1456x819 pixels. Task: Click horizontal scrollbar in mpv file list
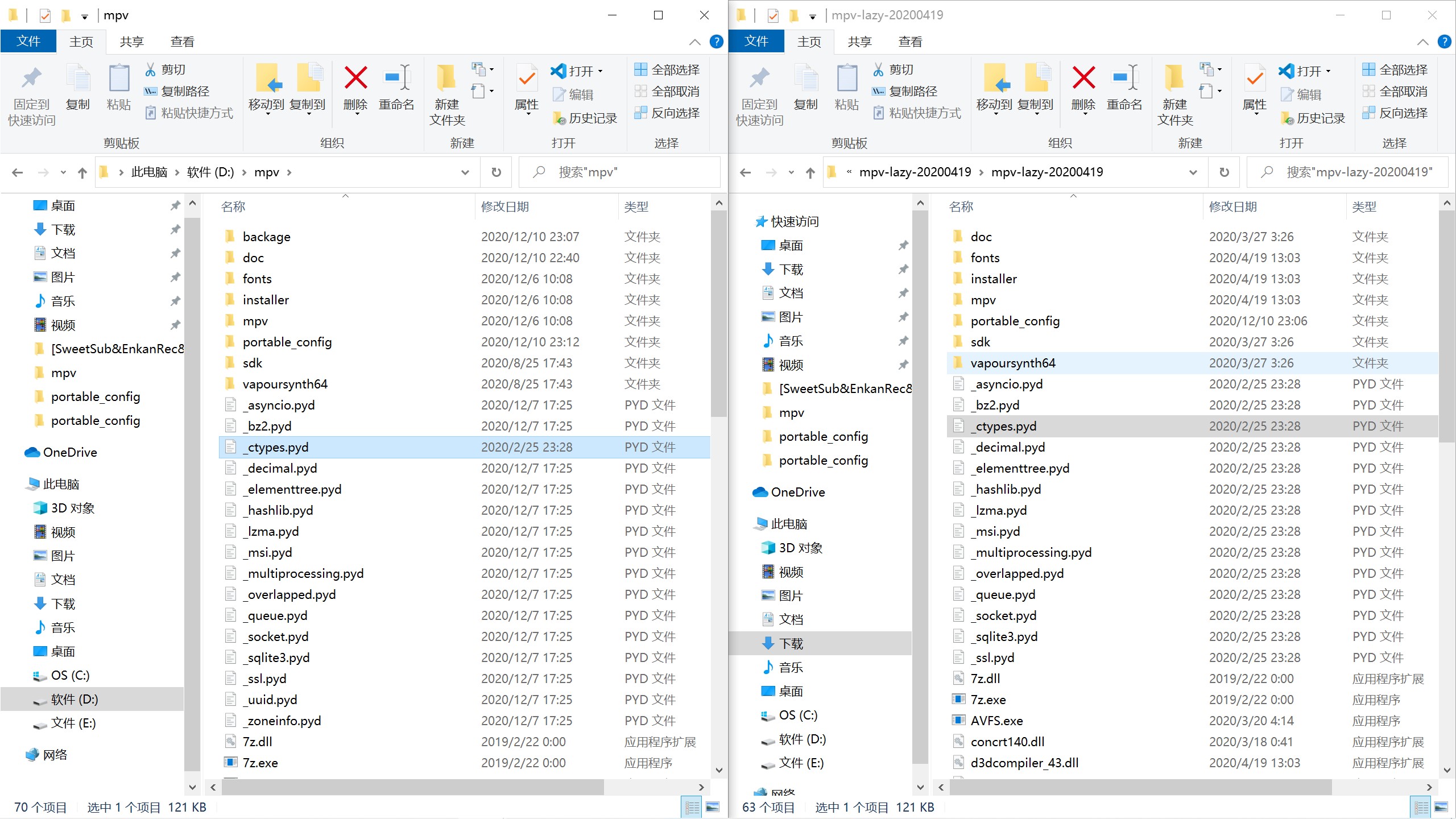pos(412,787)
